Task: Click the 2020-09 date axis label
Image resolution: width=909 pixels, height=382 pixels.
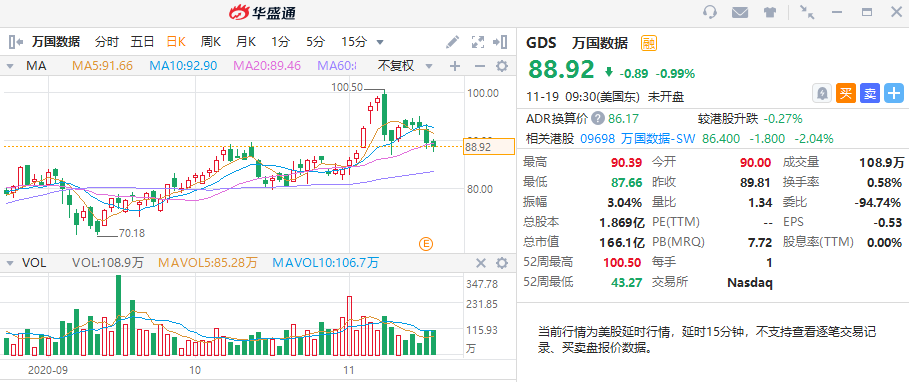Action: coord(49,370)
